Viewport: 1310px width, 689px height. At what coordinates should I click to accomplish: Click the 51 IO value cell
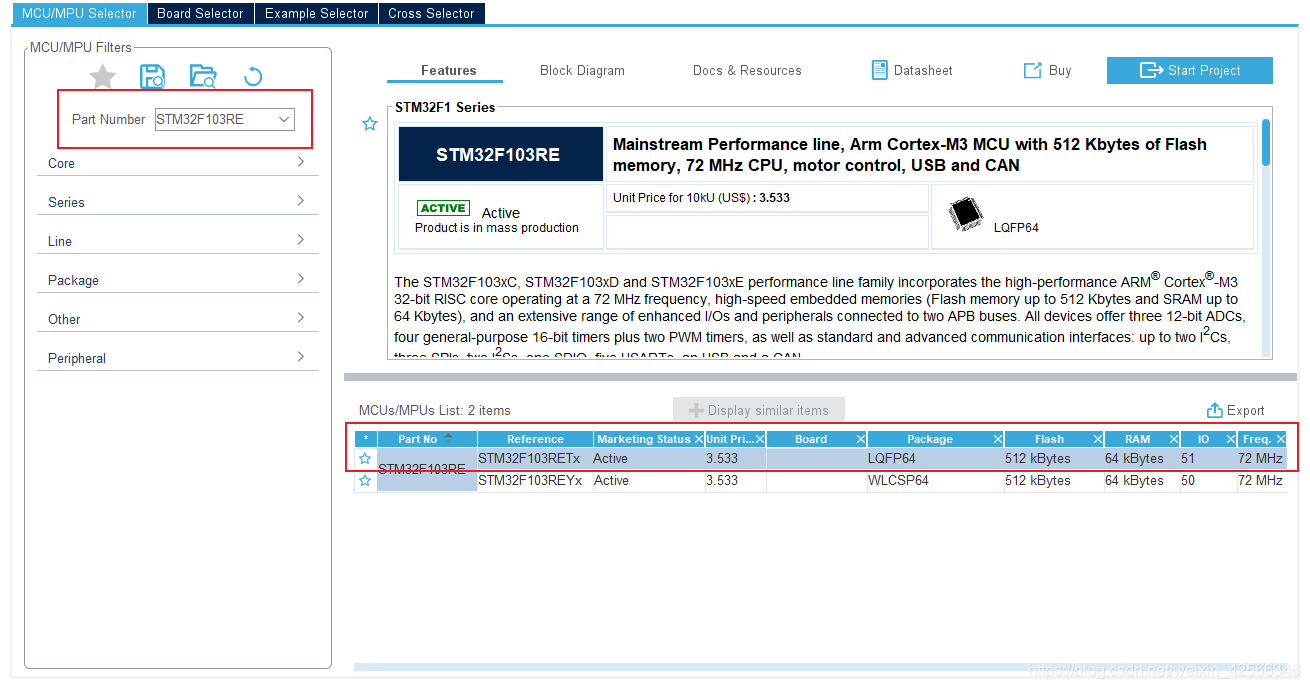[x=1208, y=459]
